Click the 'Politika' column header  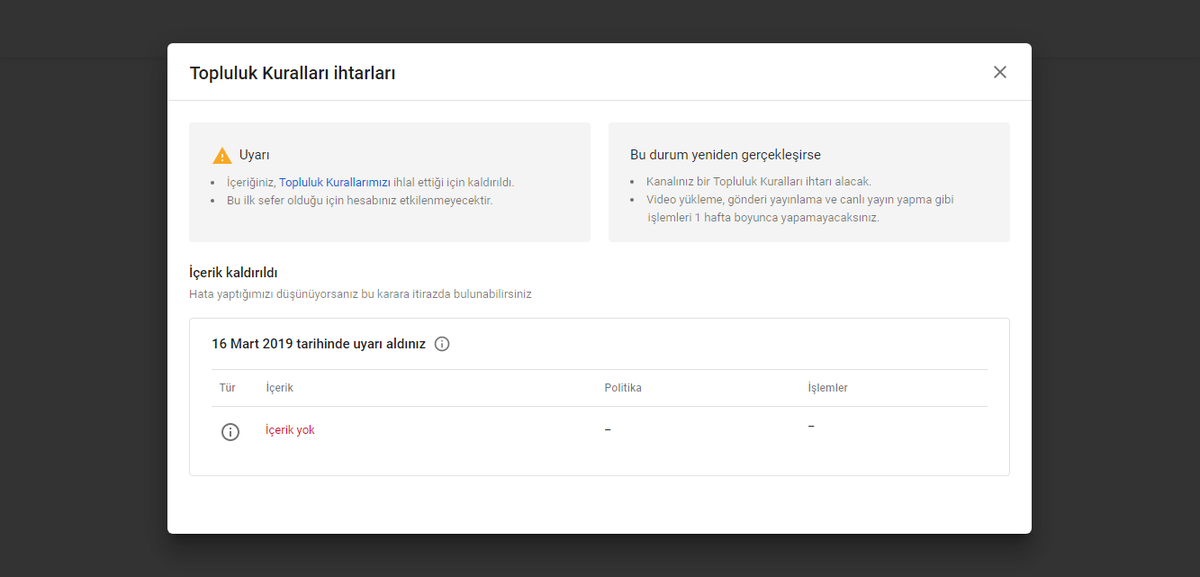coord(623,388)
